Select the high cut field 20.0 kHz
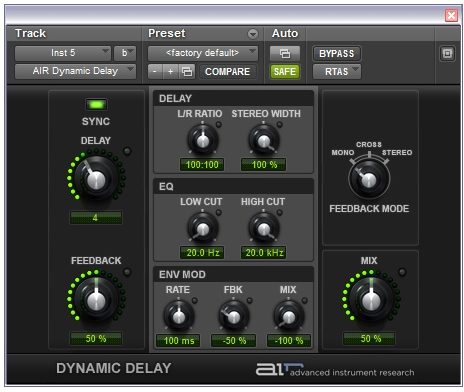464x392 pixels. (x=264, y=253)
